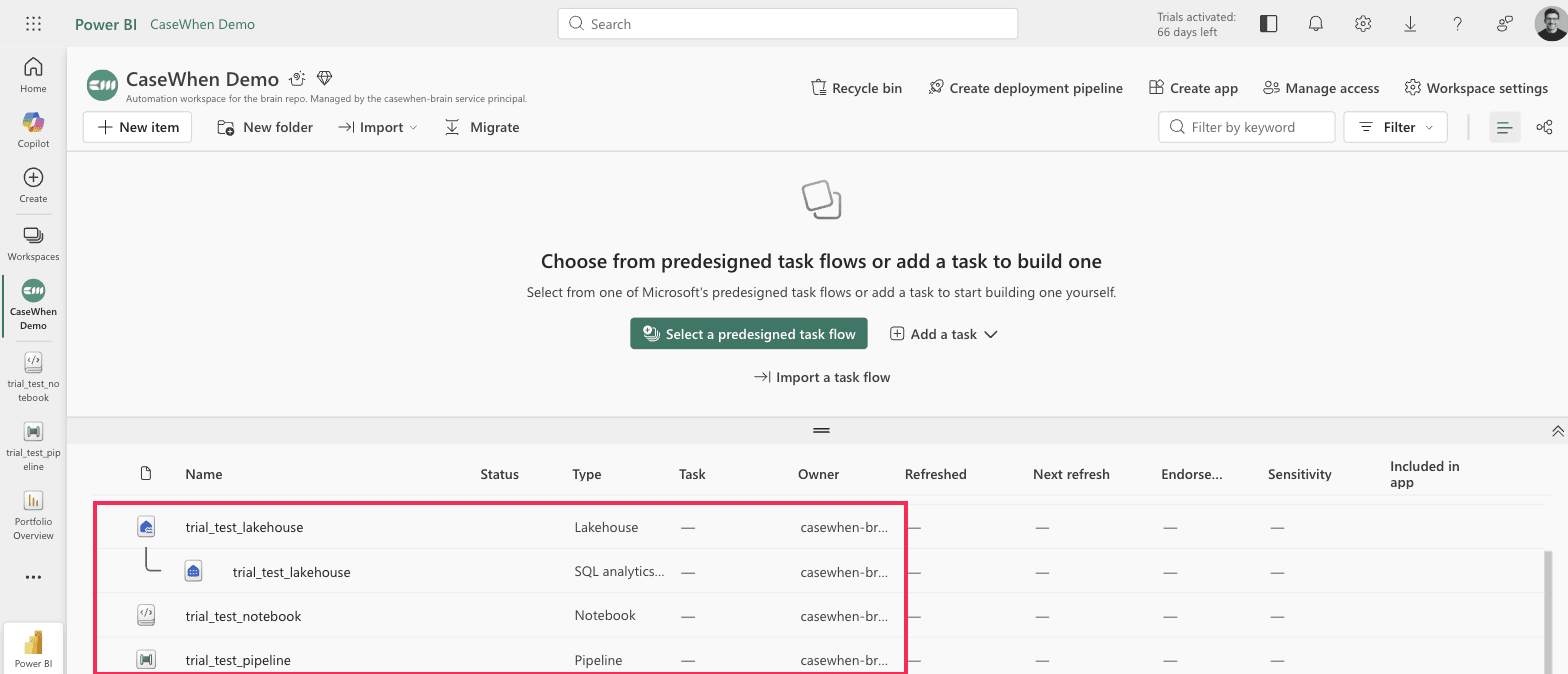Open the Filter dropdown

(1395, 127)
